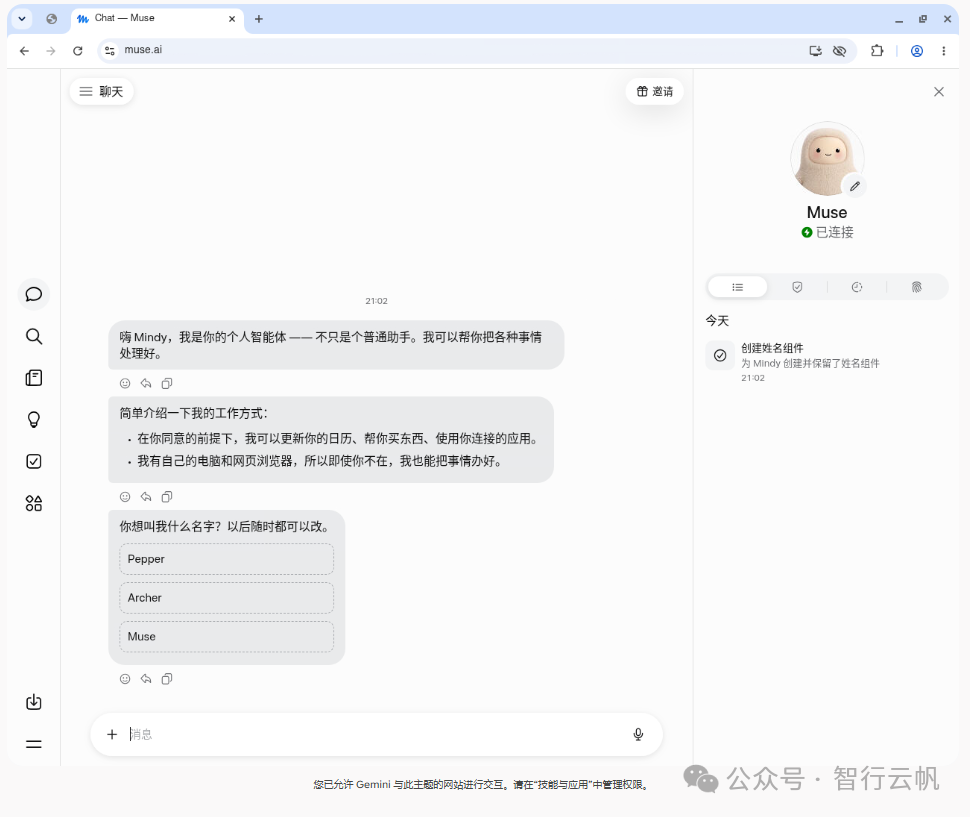Click the 21:02 chat timestamp
970x817 pixels.
(x=376, y=301)
